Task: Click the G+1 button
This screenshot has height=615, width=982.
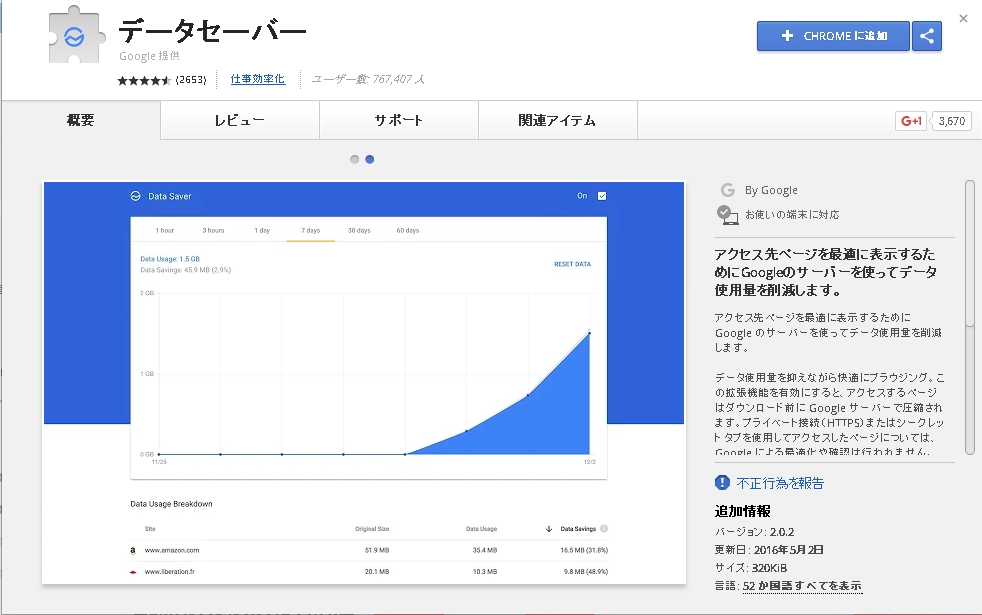Action: click(911, 121)
